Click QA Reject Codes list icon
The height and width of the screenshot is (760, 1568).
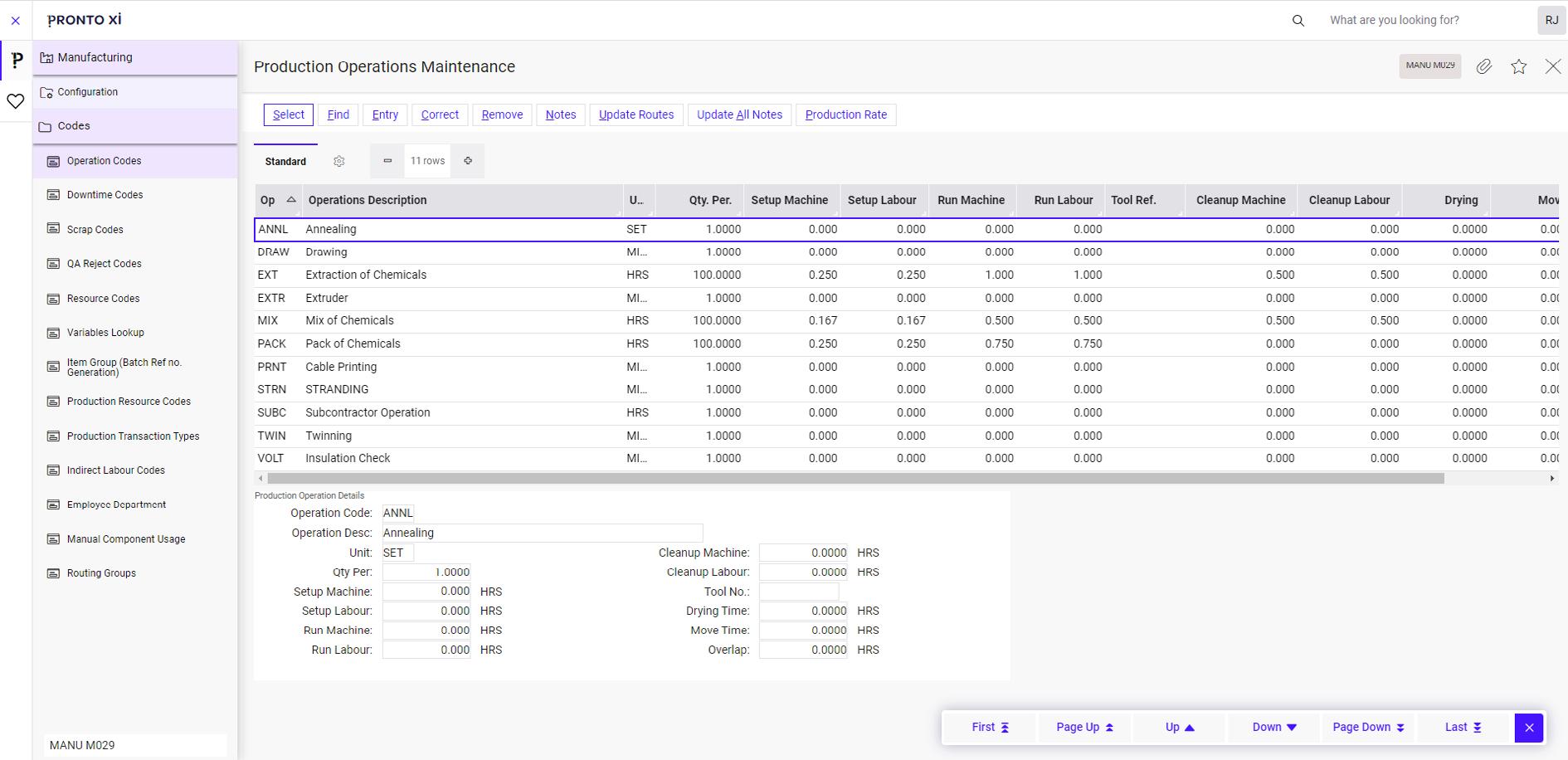pyautogui.click(x=53, y=264)
